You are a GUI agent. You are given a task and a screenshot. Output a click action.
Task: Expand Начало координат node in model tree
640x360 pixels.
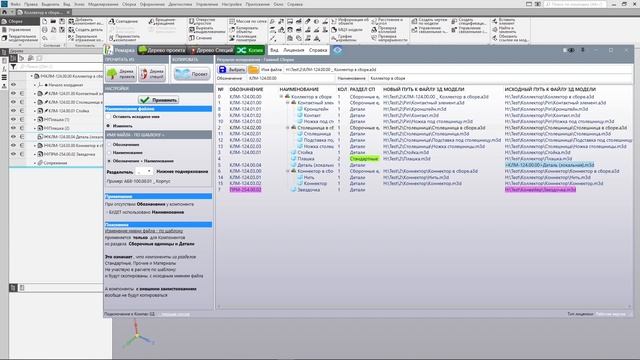coord(35,85)
